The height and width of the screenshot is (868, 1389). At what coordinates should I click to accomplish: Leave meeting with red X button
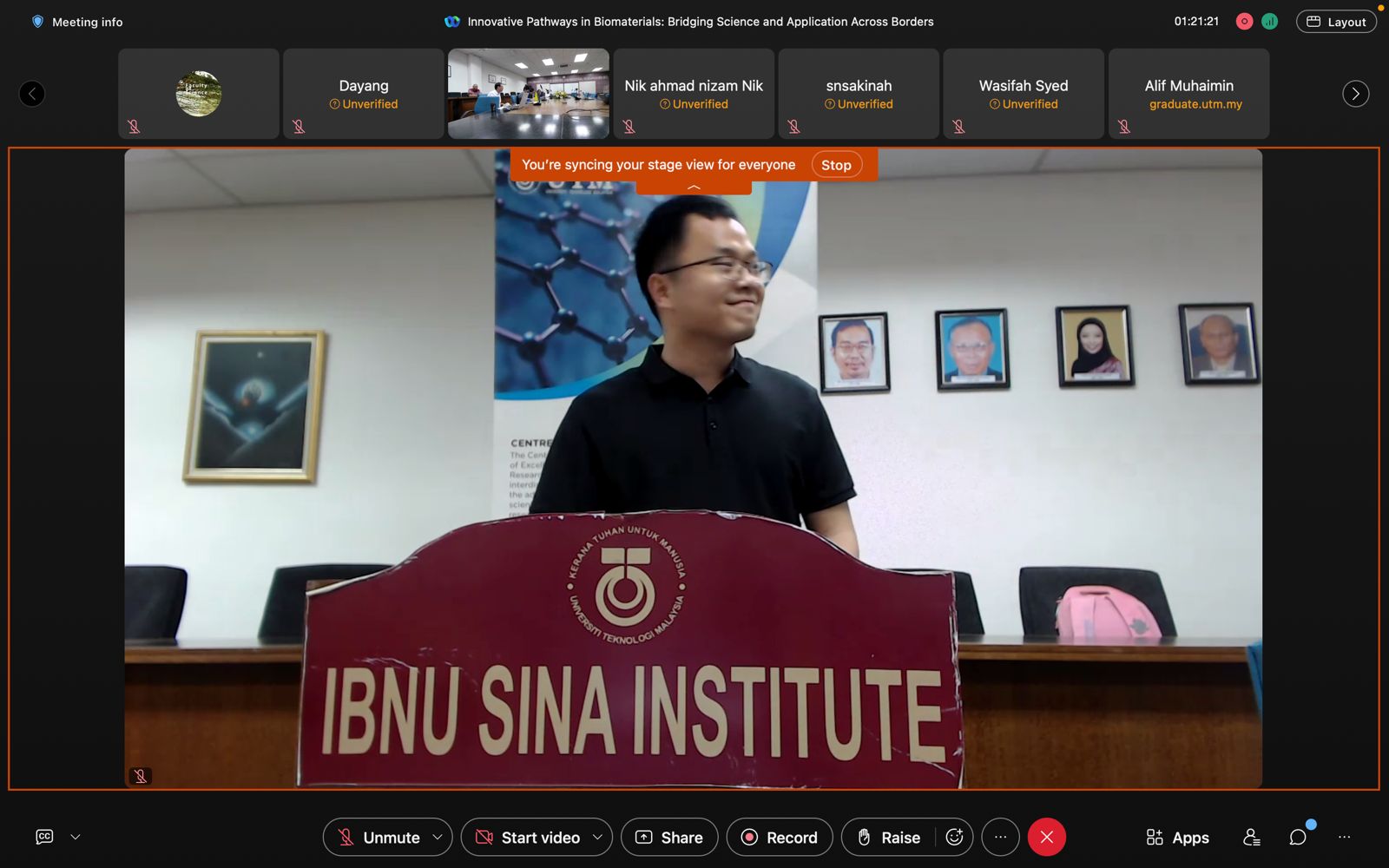(1047, 838)
